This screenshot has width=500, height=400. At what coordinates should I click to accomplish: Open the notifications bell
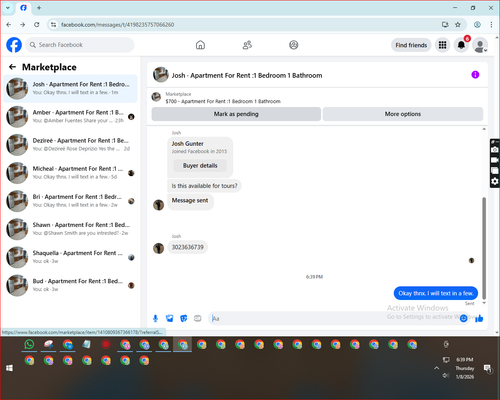click(461, 45)
